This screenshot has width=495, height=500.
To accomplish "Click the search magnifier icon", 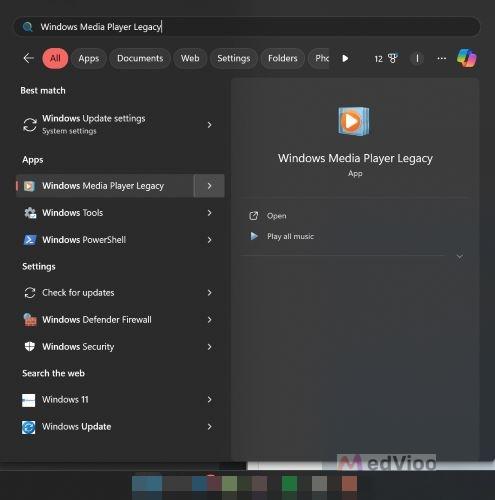I will tap(28, 27).
